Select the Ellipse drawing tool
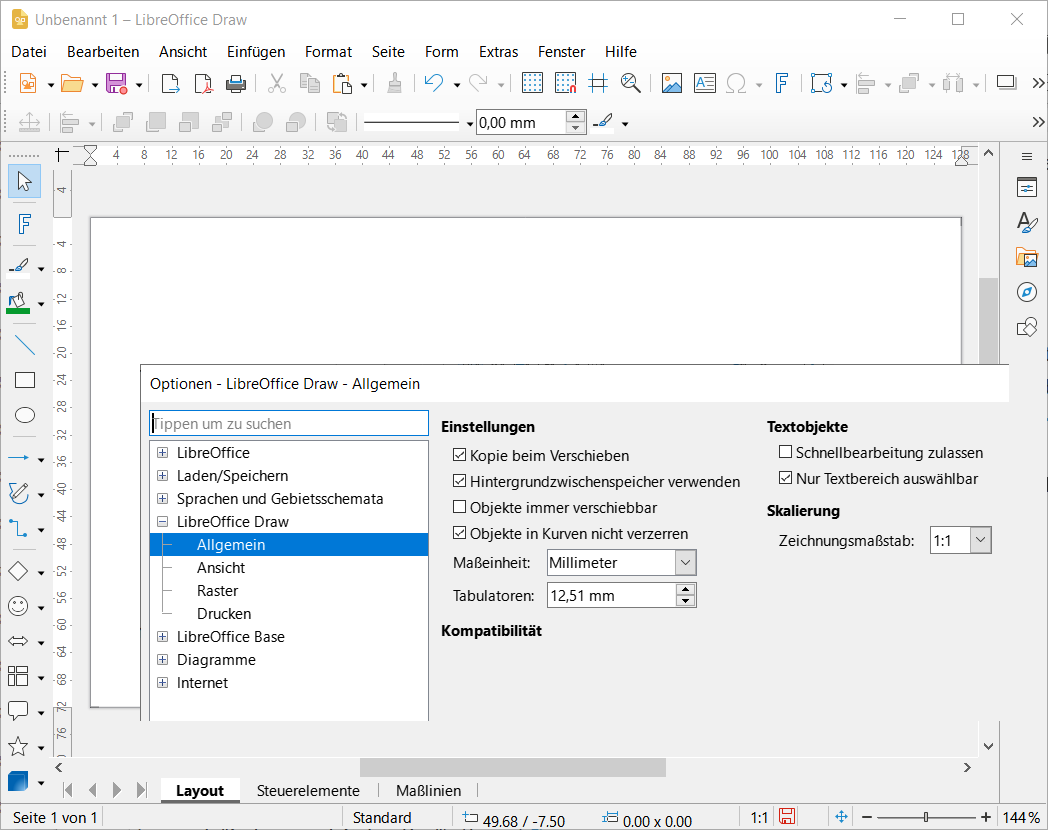Screen dimensions: 1048x830 (25, 415)
